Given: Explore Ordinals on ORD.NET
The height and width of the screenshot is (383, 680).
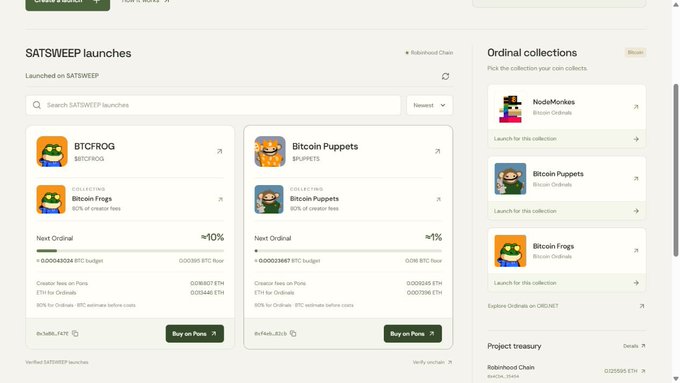Looking at the screenshot, I should (x=523, y=306).
